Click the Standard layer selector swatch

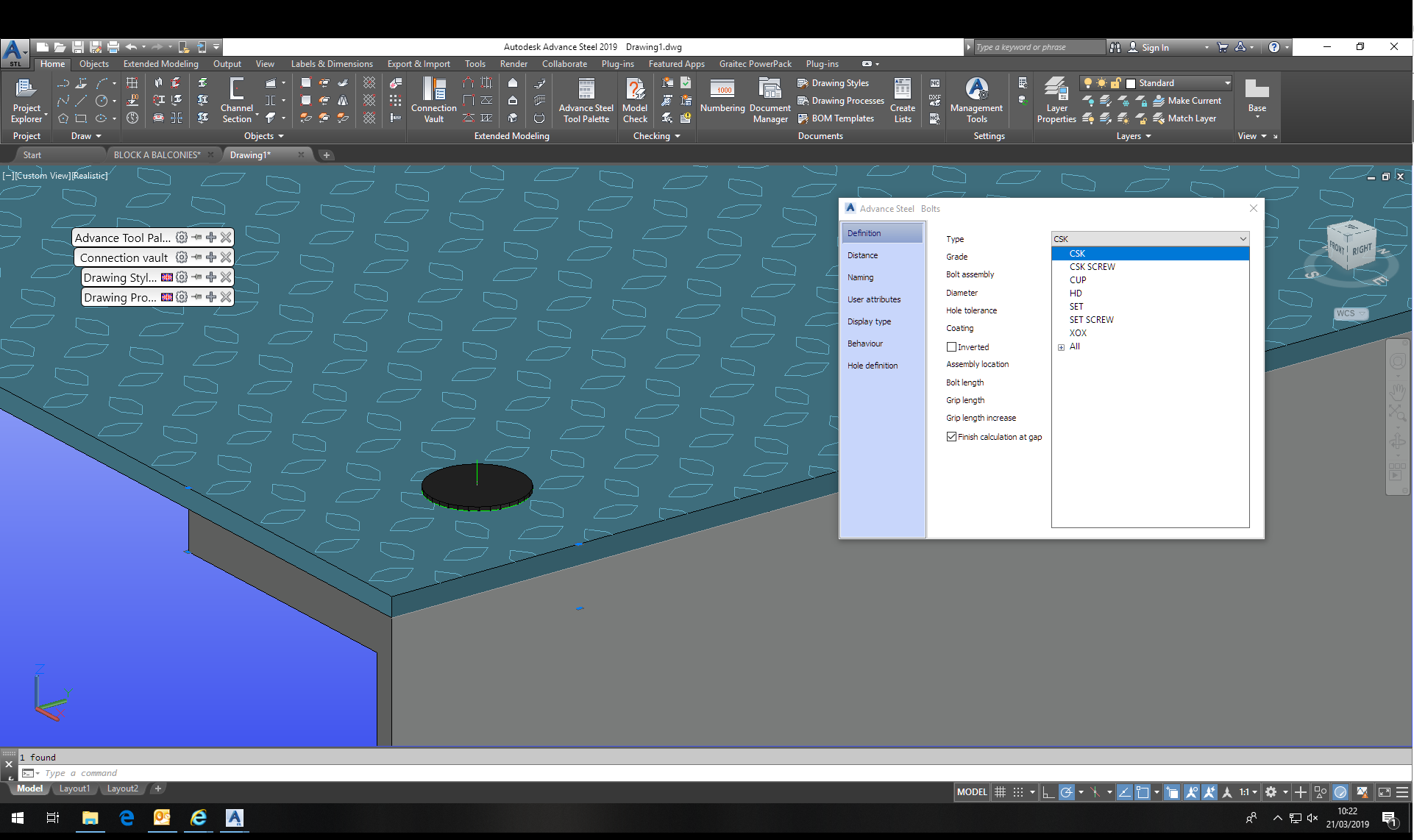pyautogui.click(x=1130, y=82)
